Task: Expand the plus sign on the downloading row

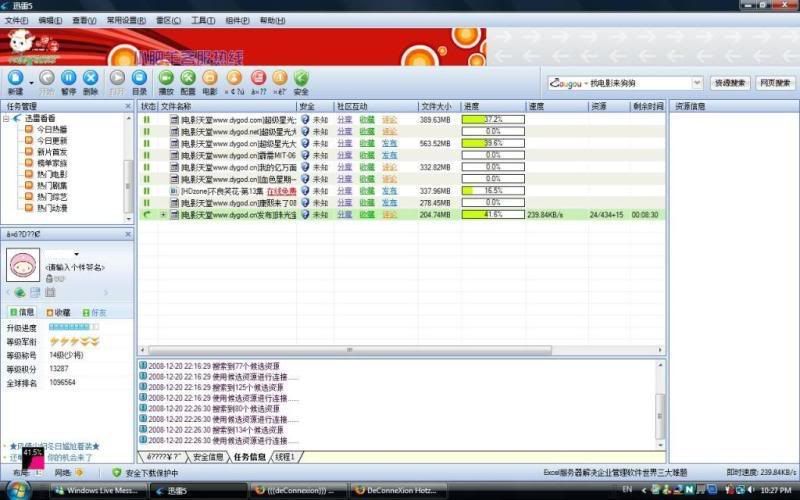Action: tap(163, 215)
